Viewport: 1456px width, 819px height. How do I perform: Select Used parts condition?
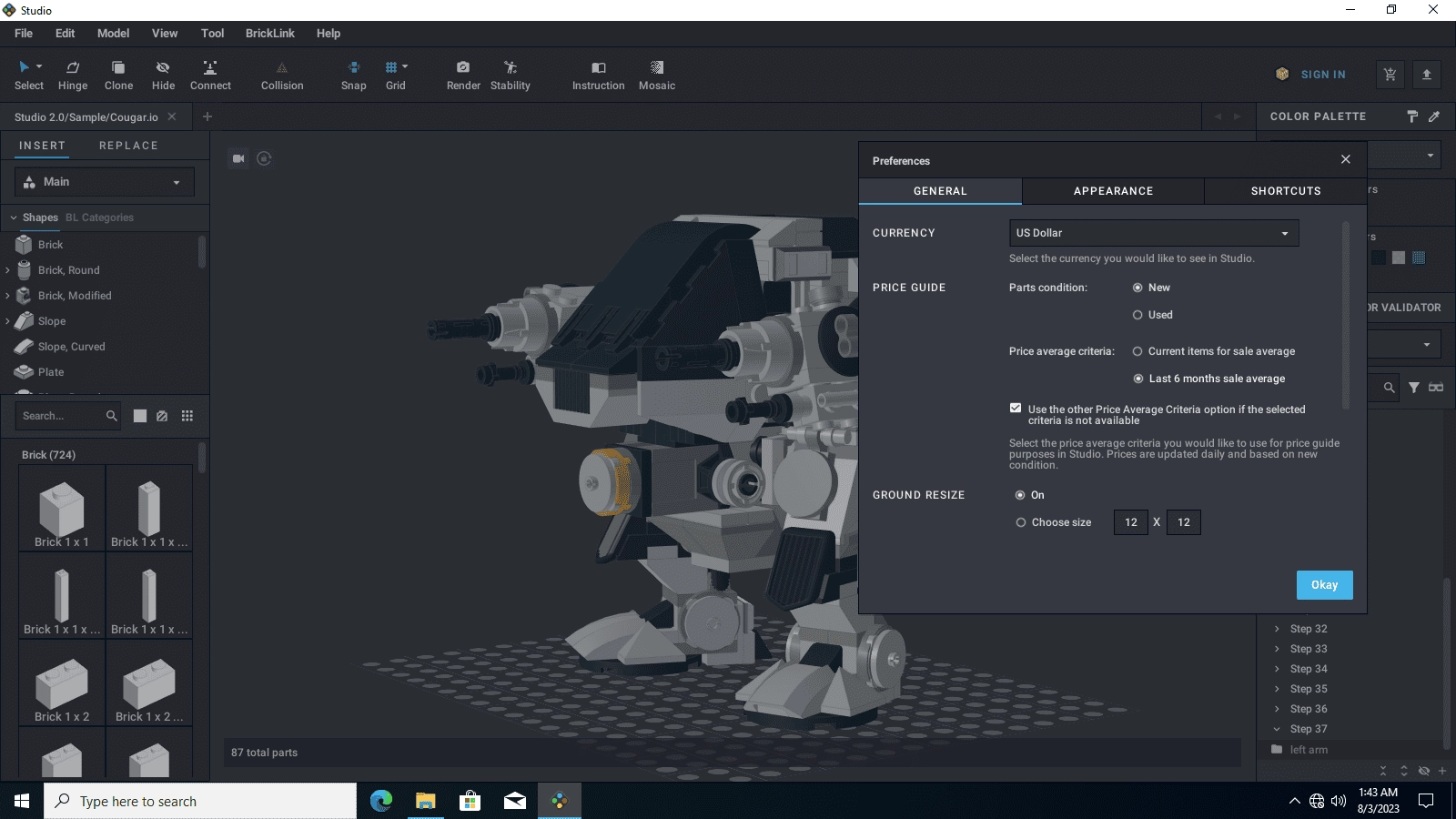1137,315
